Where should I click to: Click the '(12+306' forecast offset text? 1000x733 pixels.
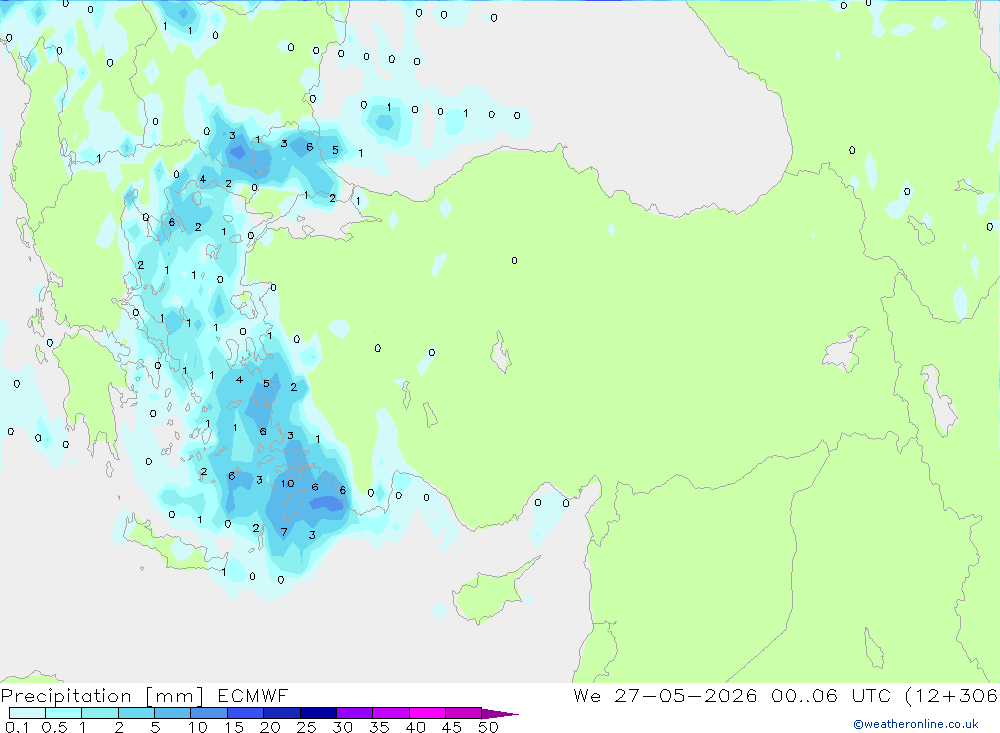pyautogui.click(x=952, y=695)
